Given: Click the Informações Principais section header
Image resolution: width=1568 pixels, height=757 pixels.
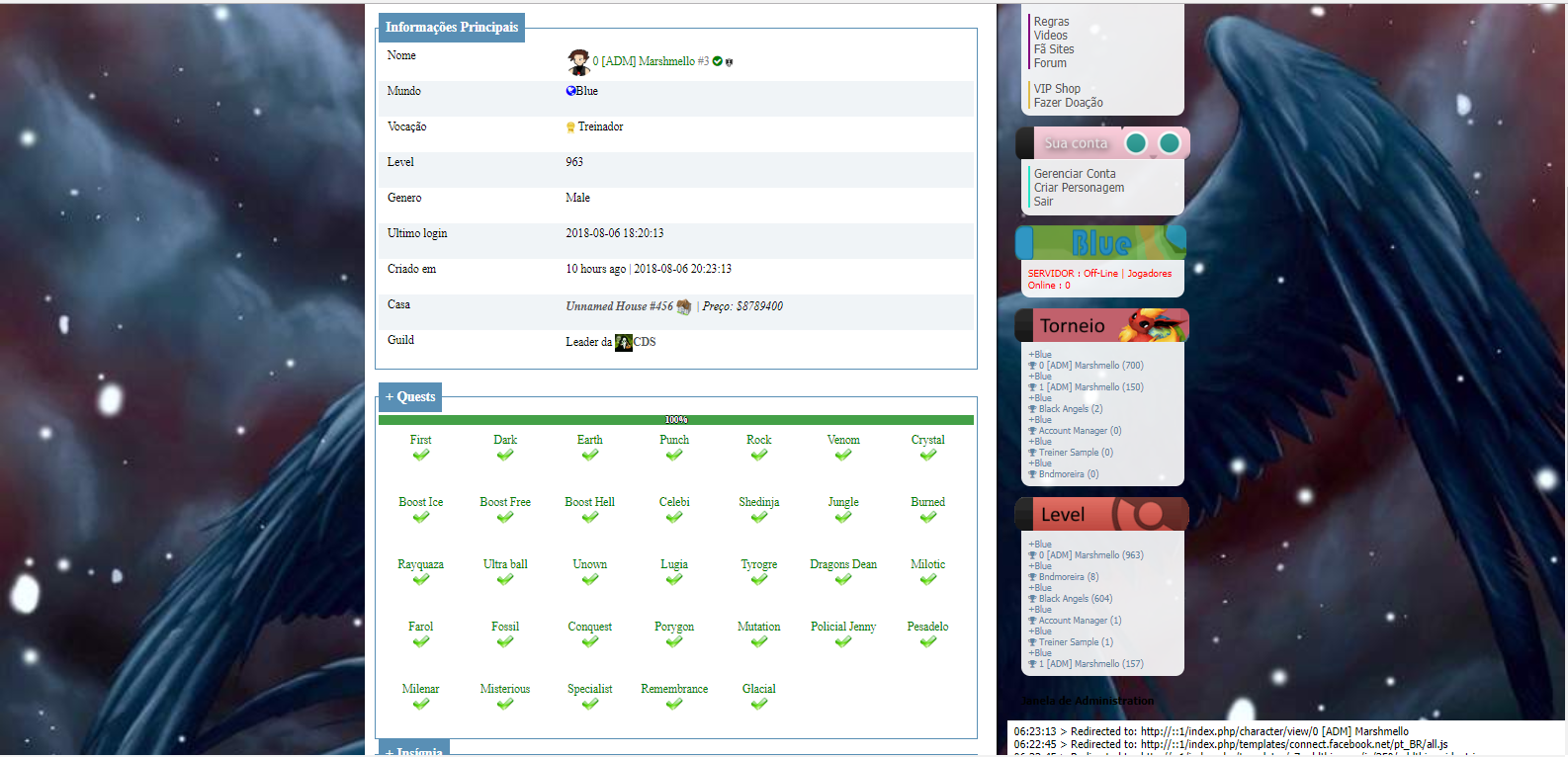Looking at the screenshot, I should (452, 28).
